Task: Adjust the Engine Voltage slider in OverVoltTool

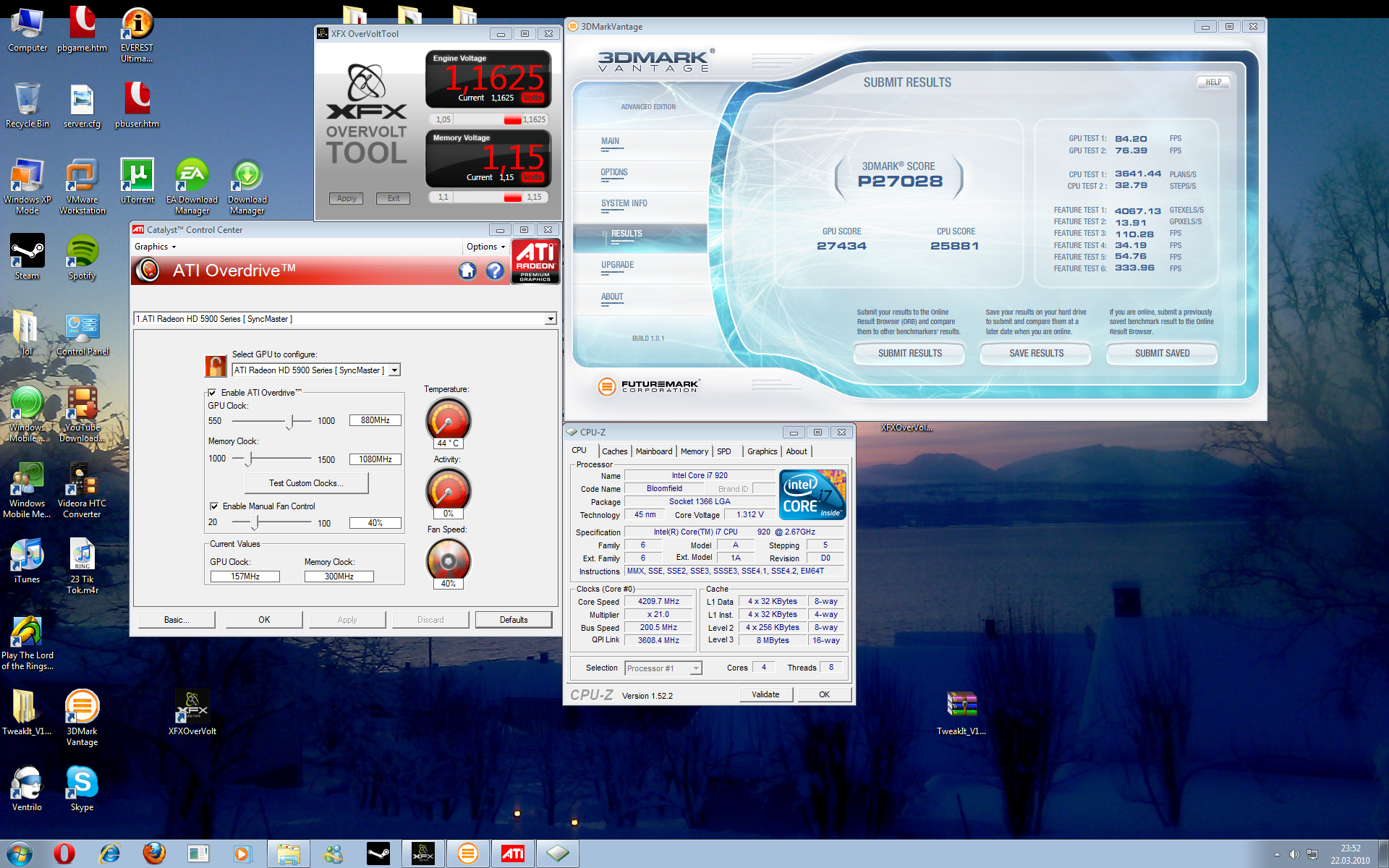Action: click(512, 119)
